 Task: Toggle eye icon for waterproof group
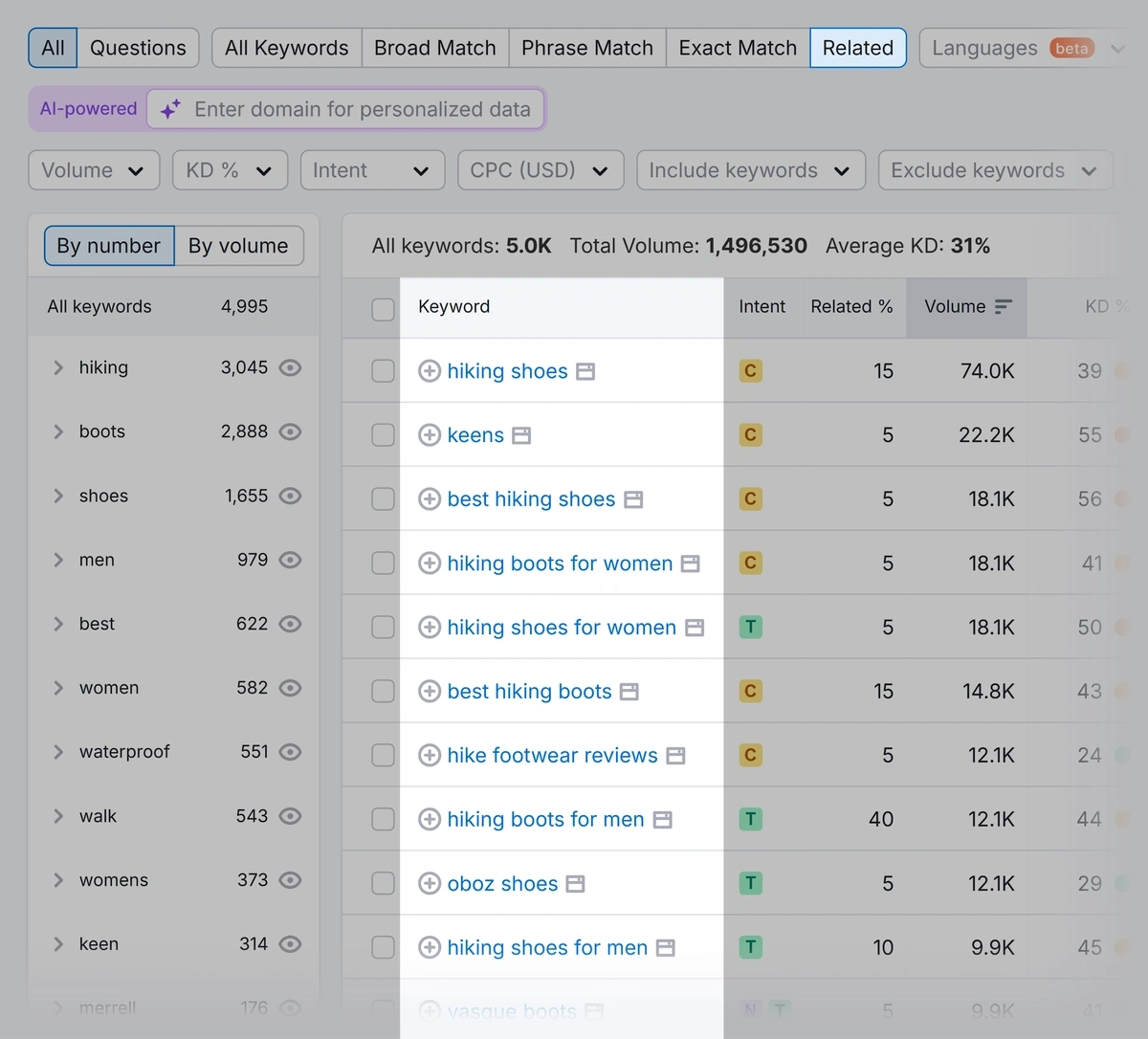(x=290, y=752)
